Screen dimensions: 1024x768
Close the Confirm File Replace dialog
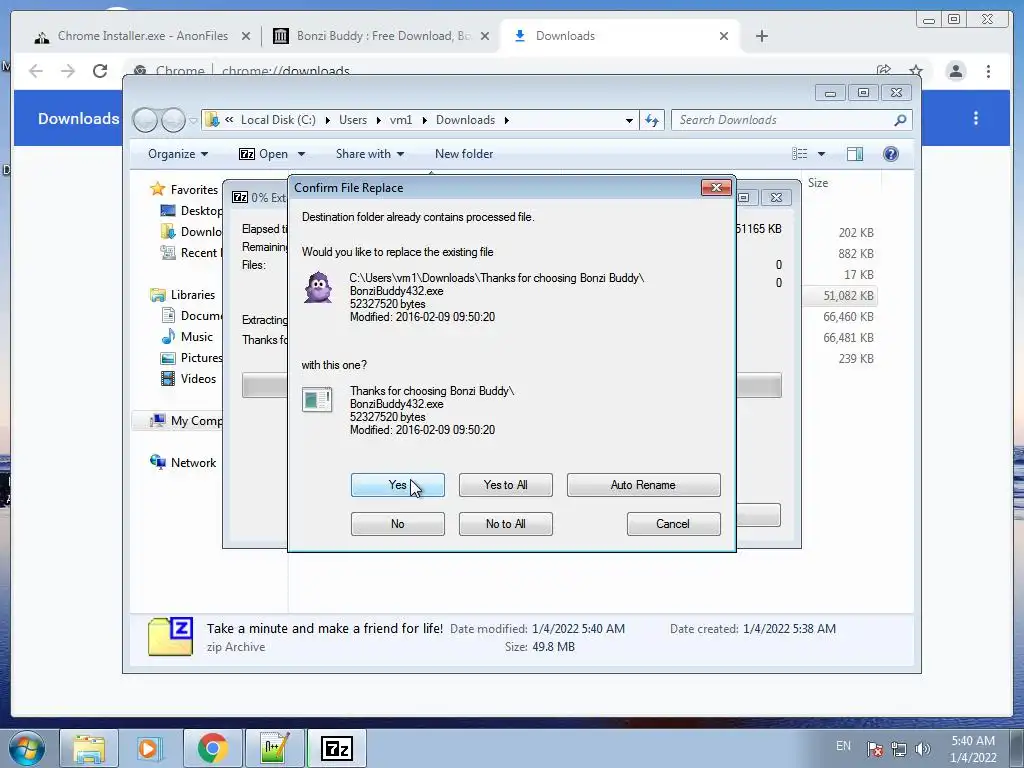pos(716,187)
